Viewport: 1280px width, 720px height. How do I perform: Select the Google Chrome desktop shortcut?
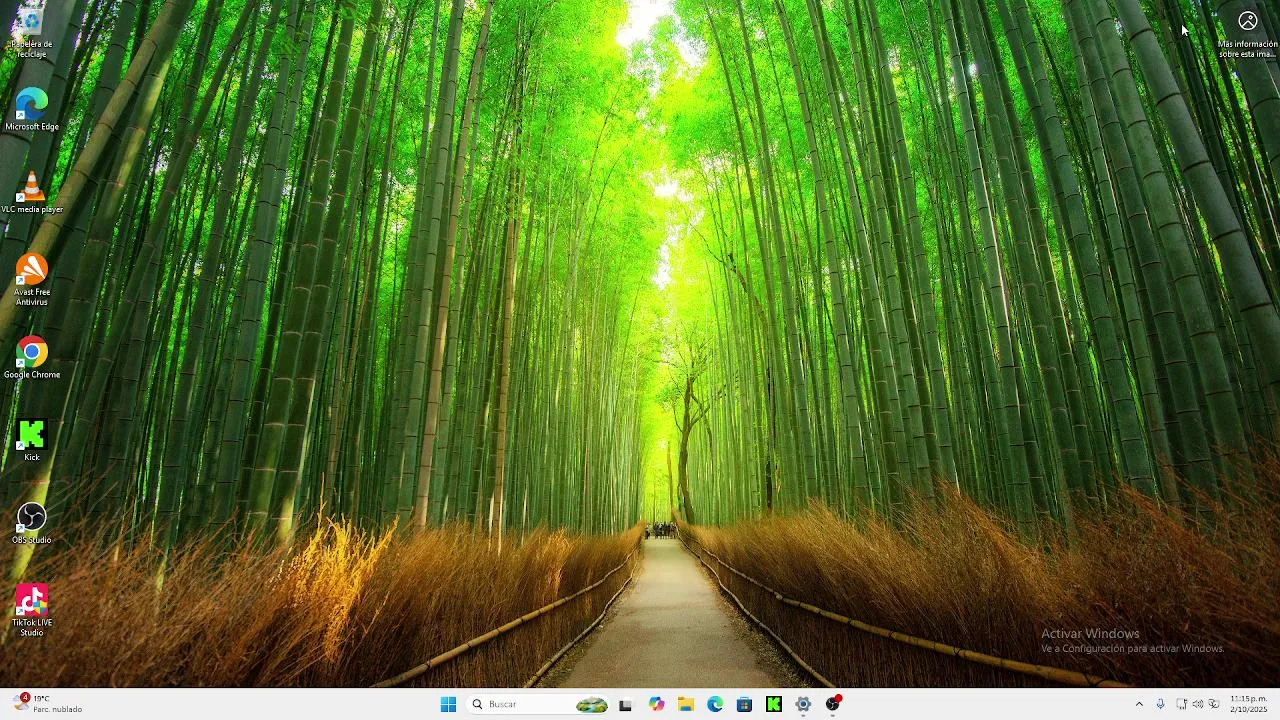[x=31, y=358]
